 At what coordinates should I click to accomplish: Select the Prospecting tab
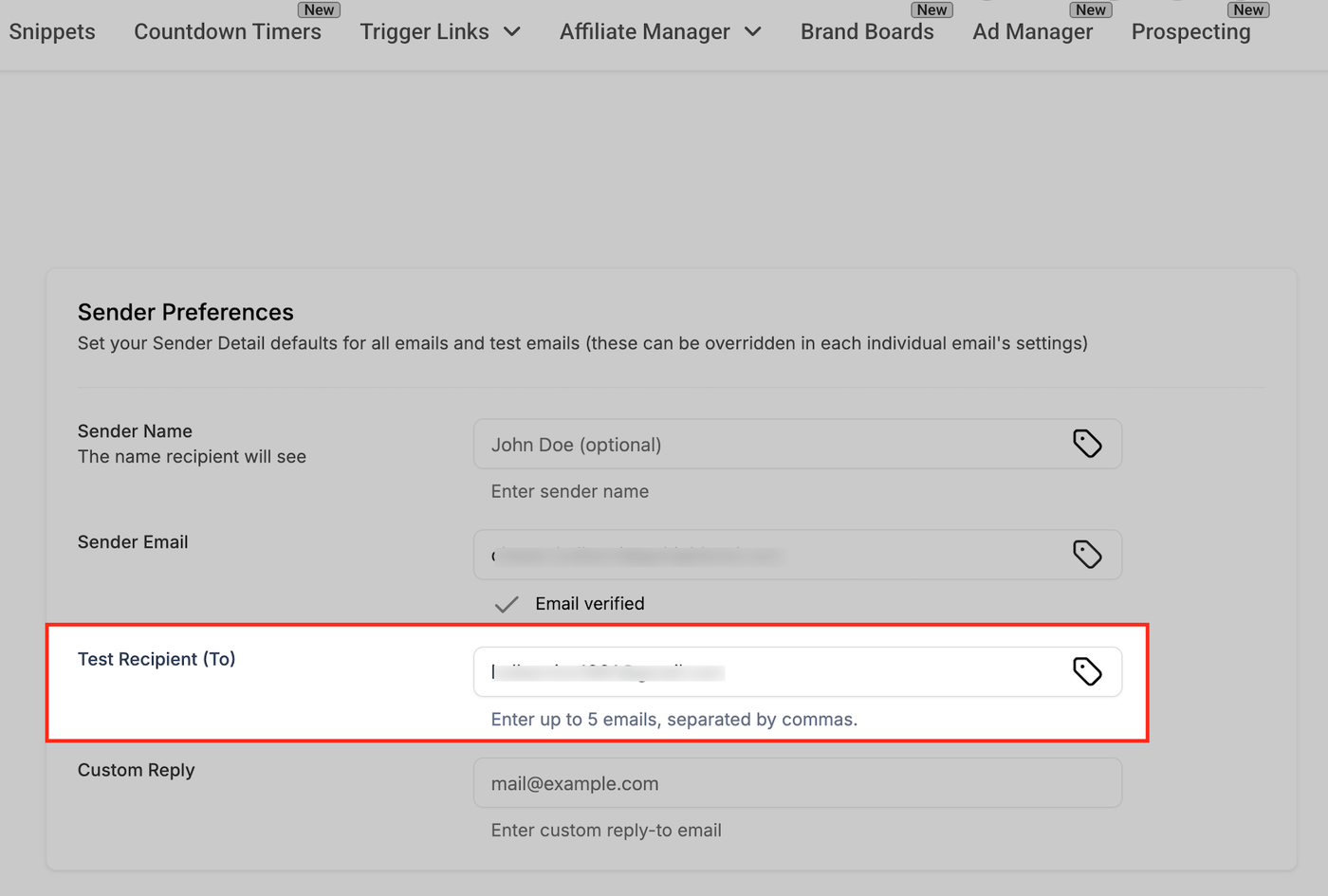pyautogui.click(x=1190, y=32)
